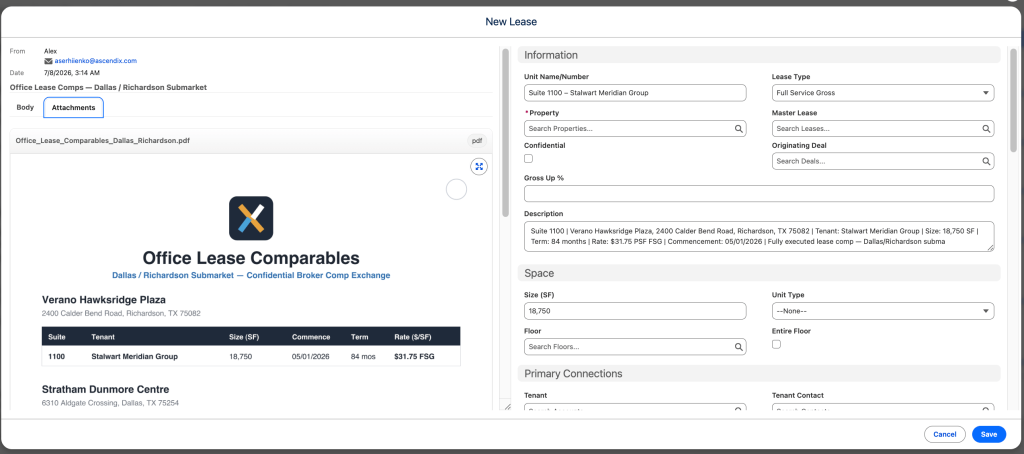
Task: Click the Stalwart Meridian Group table cell
Action: coord(135,357)
